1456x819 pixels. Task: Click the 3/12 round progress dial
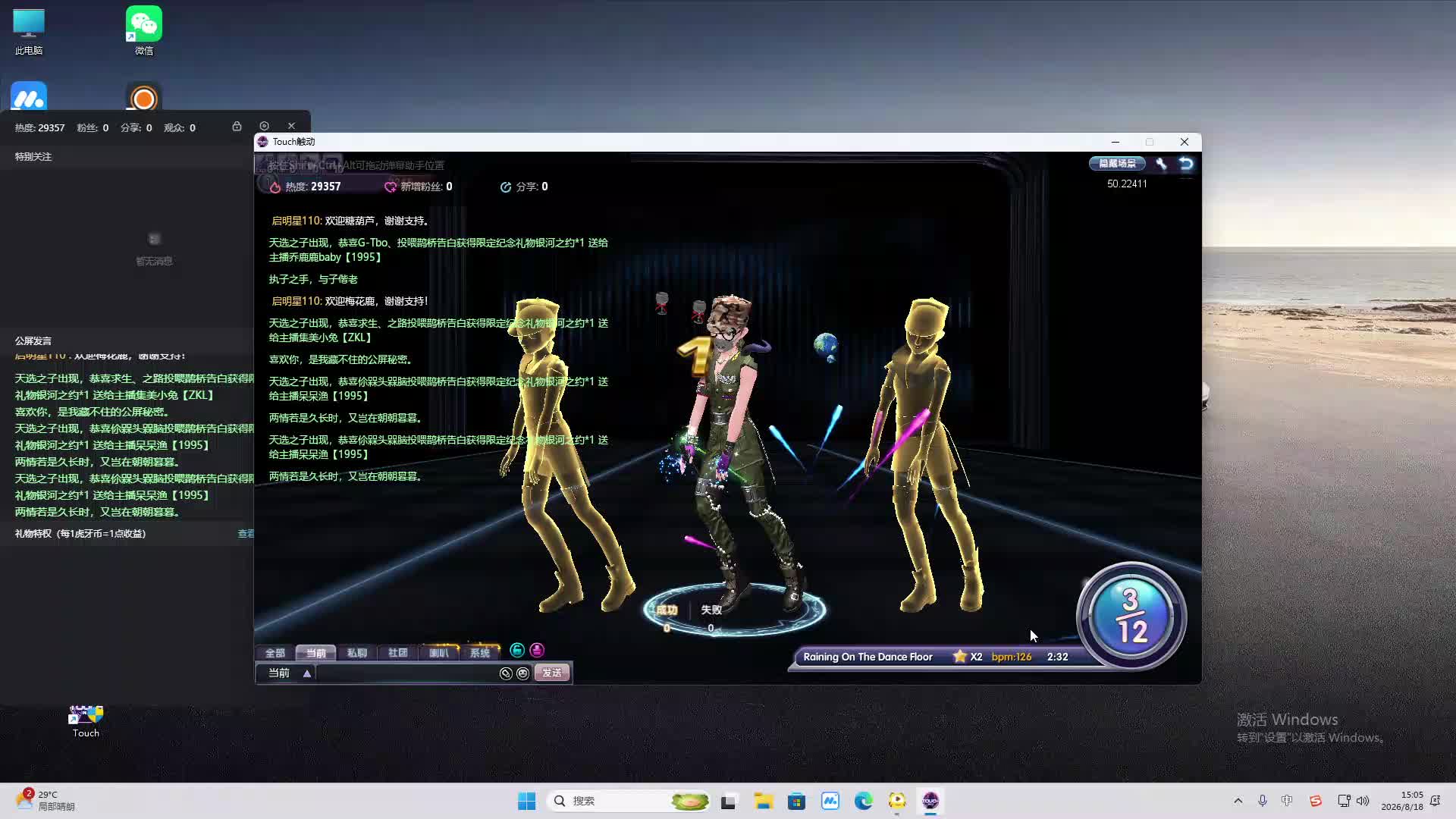coord(1131,616)
